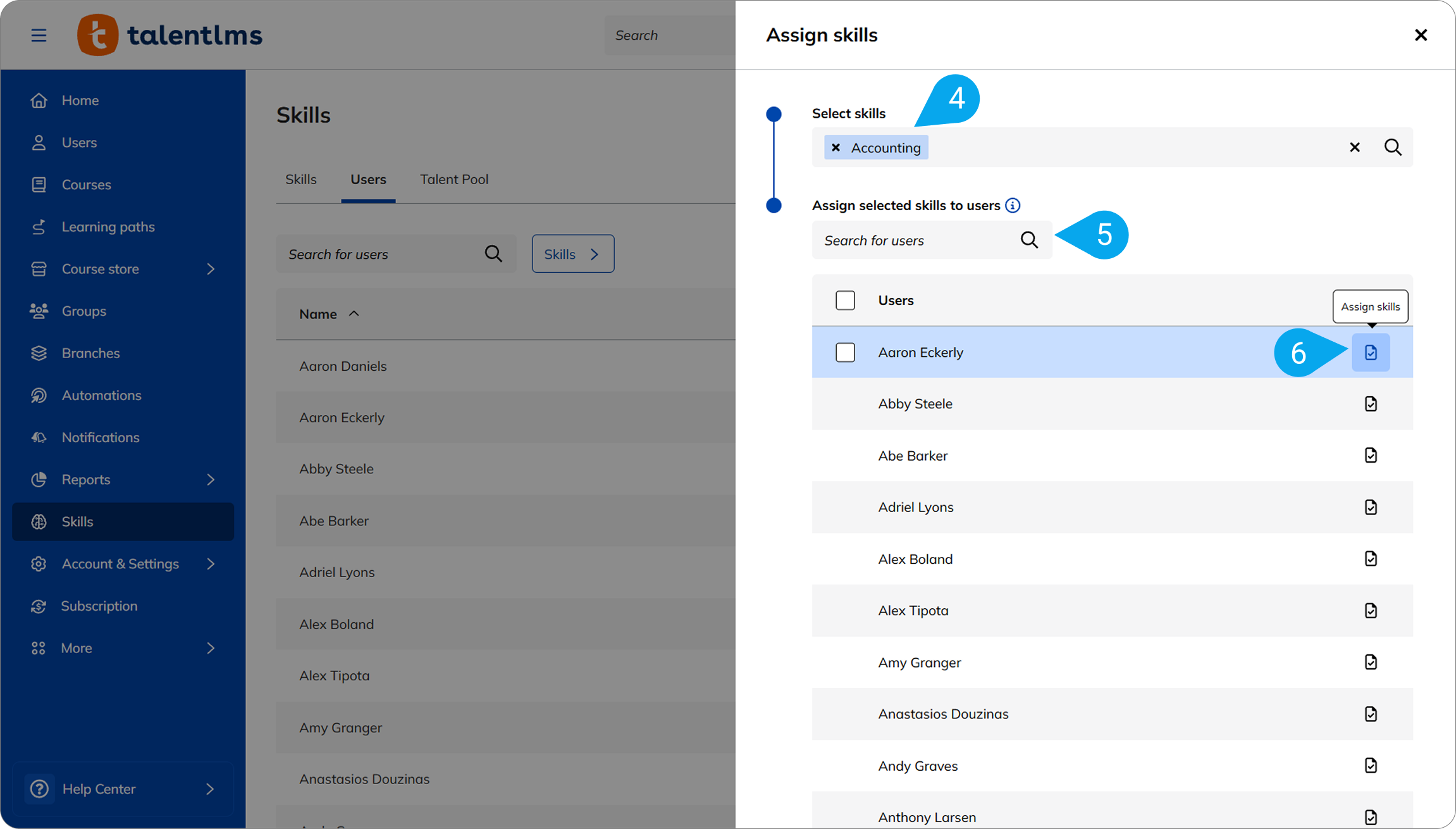Clear all selected skills with the X

click(x=1354, y=147)
